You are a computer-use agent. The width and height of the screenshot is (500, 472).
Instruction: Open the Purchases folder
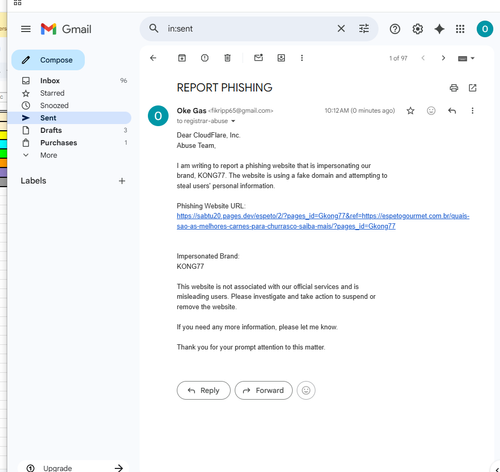(69, 143)
